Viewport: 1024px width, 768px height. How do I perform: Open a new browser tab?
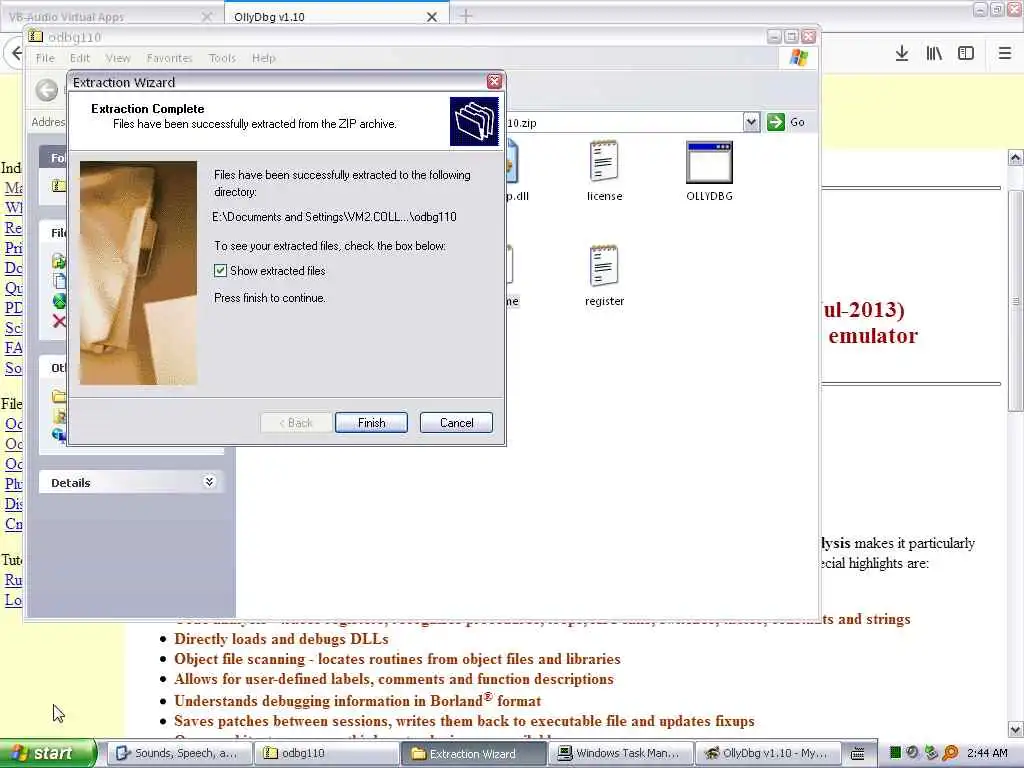tap(466, 16)
